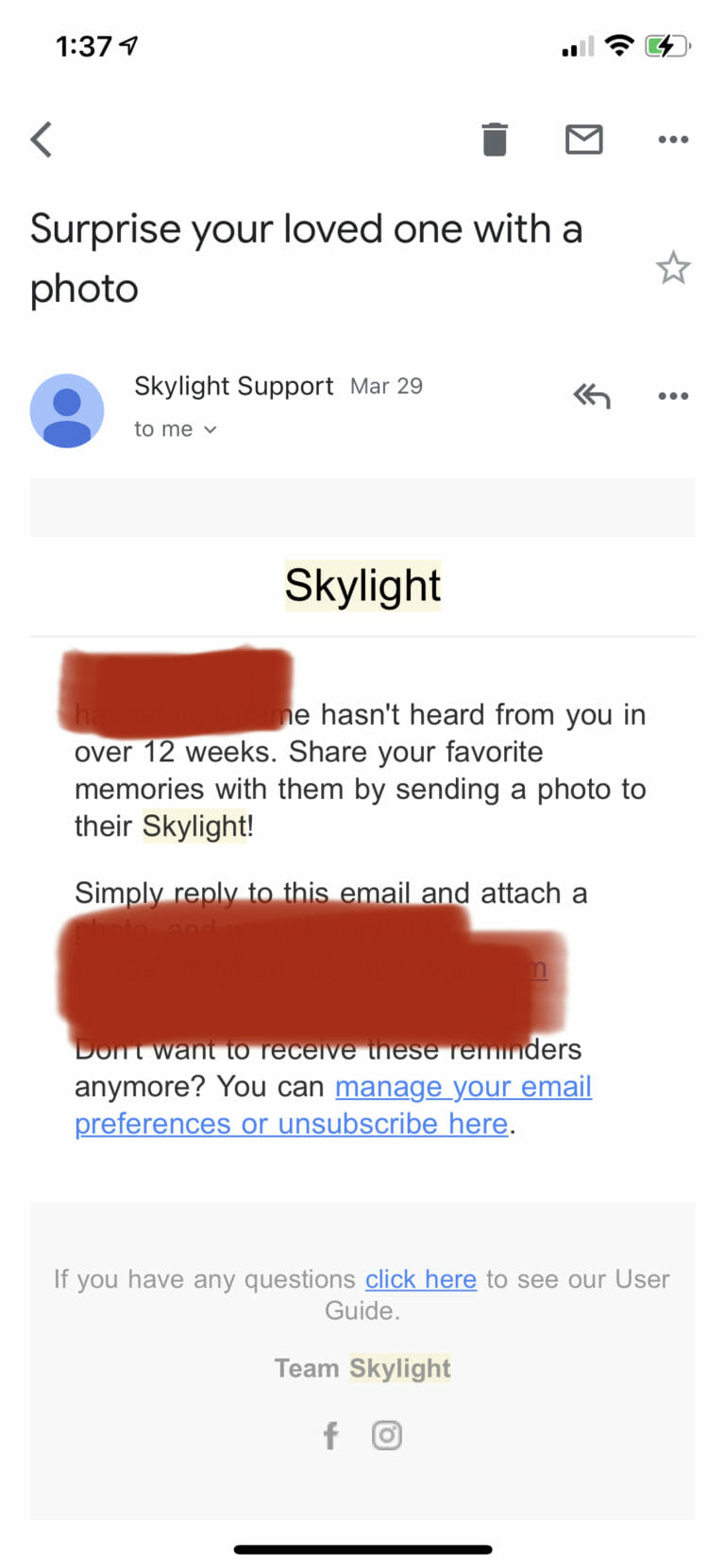Tap the Wi-Fi status icon
Screen dimensions: 725x1568
618,44
